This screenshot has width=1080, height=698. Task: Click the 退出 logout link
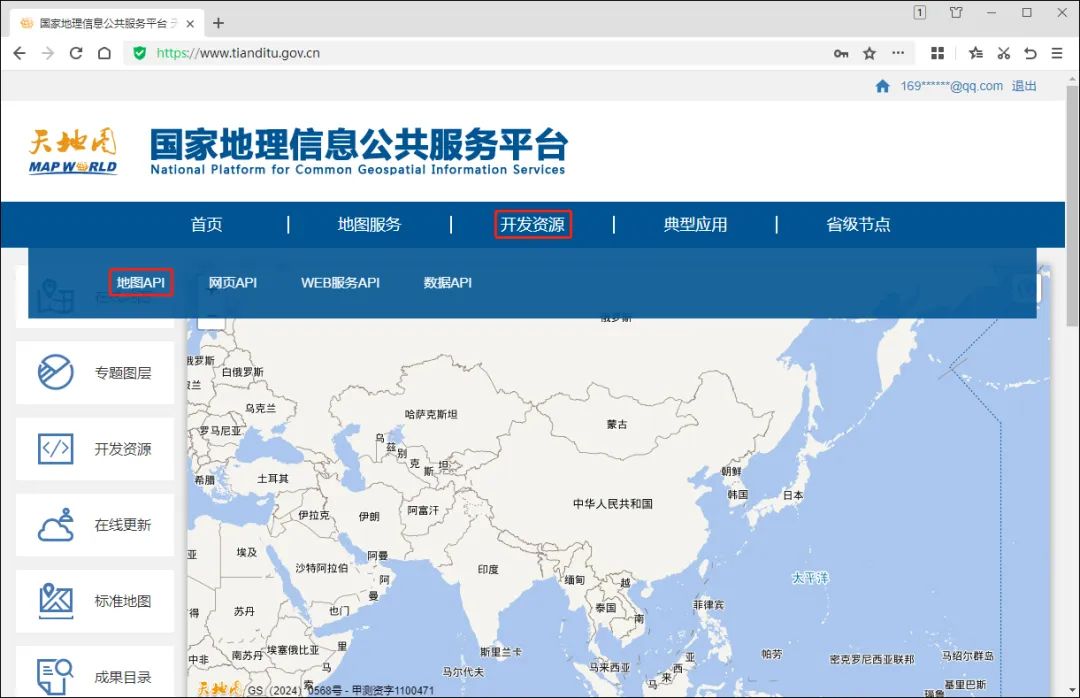click(x=1024, y=86)
